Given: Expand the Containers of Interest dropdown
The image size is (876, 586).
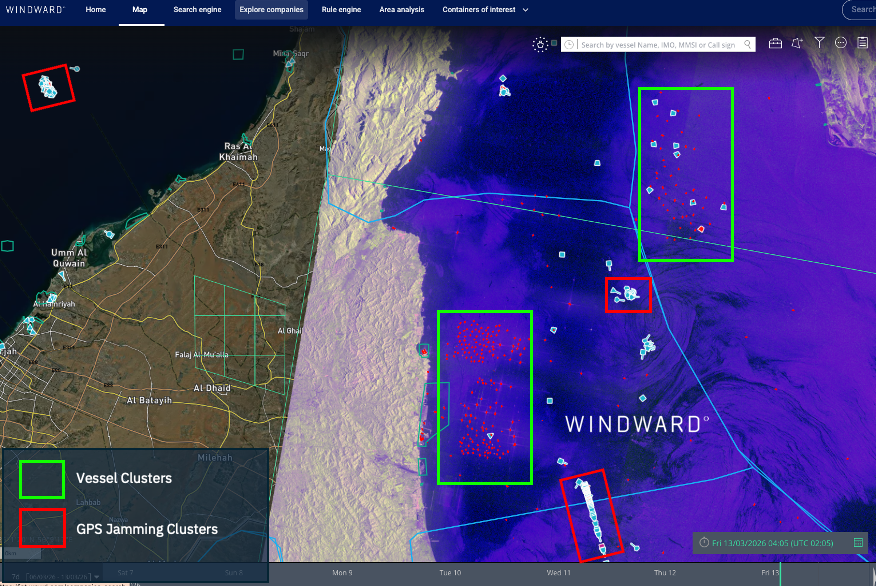Looking at the screenshot, I should pyautogui.click(x=485, y=9).
